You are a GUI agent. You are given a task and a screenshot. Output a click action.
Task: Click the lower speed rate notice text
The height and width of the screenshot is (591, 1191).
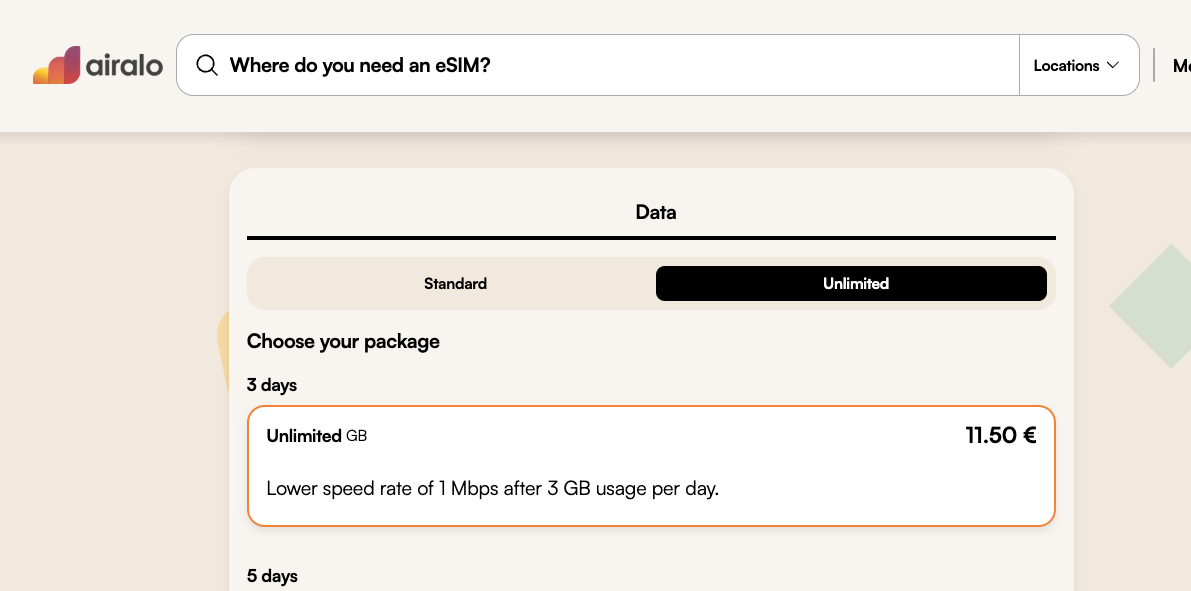coord(492,489)
